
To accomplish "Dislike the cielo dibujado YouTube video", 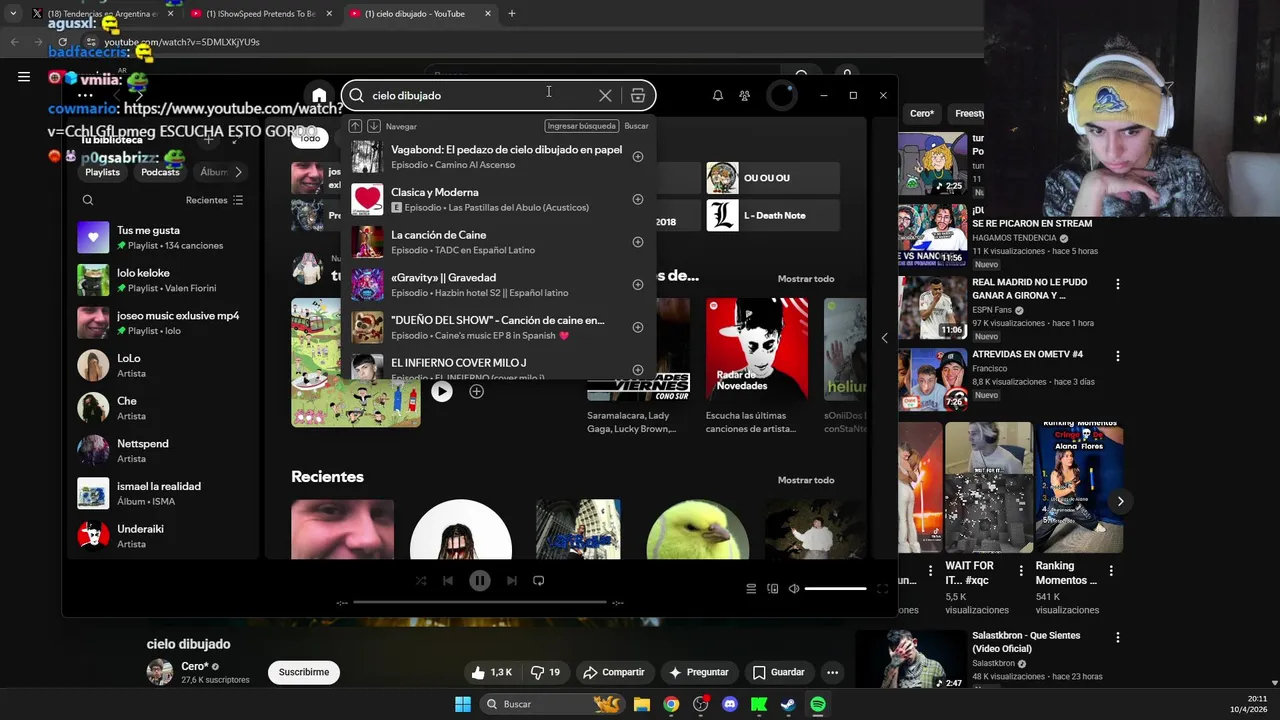I will (x=545, y=672).
